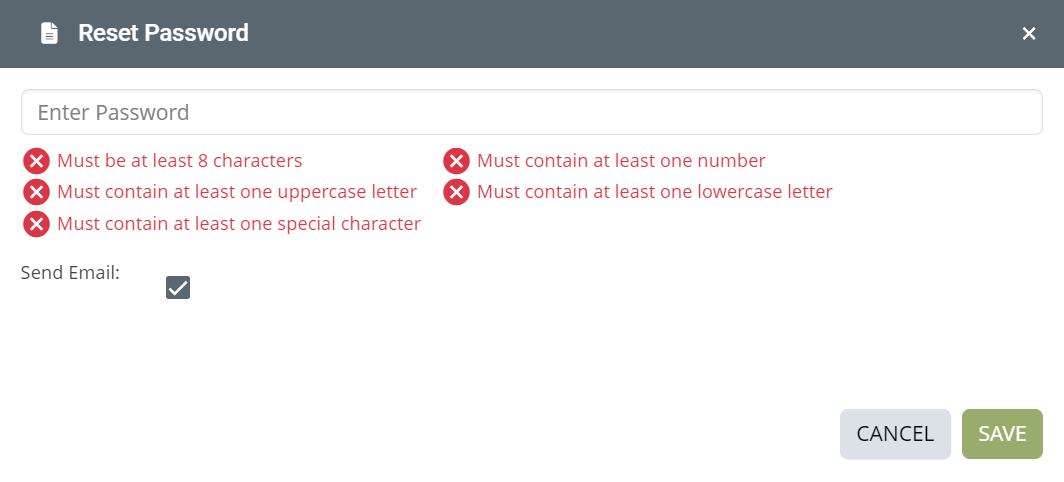
Task: Uncheck the Send Email checkbox
Action: (178, 287)
